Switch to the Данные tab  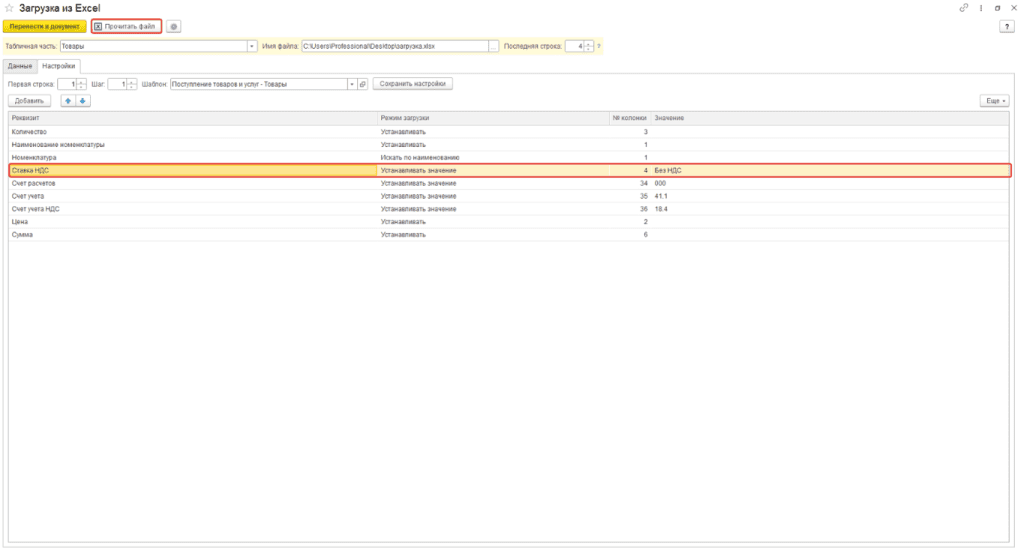19,66
